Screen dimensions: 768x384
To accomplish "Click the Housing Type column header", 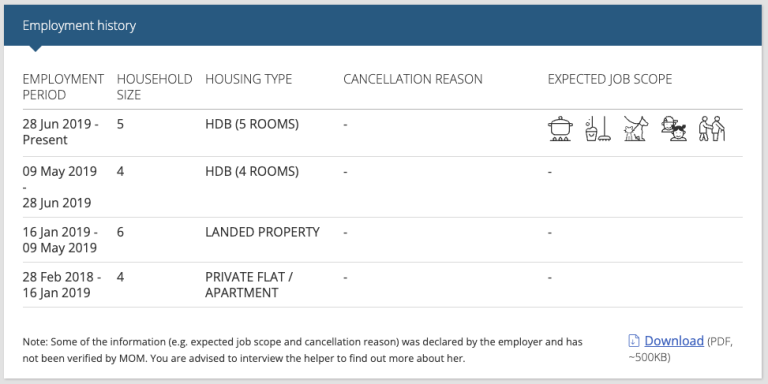I will coord(248,79).
